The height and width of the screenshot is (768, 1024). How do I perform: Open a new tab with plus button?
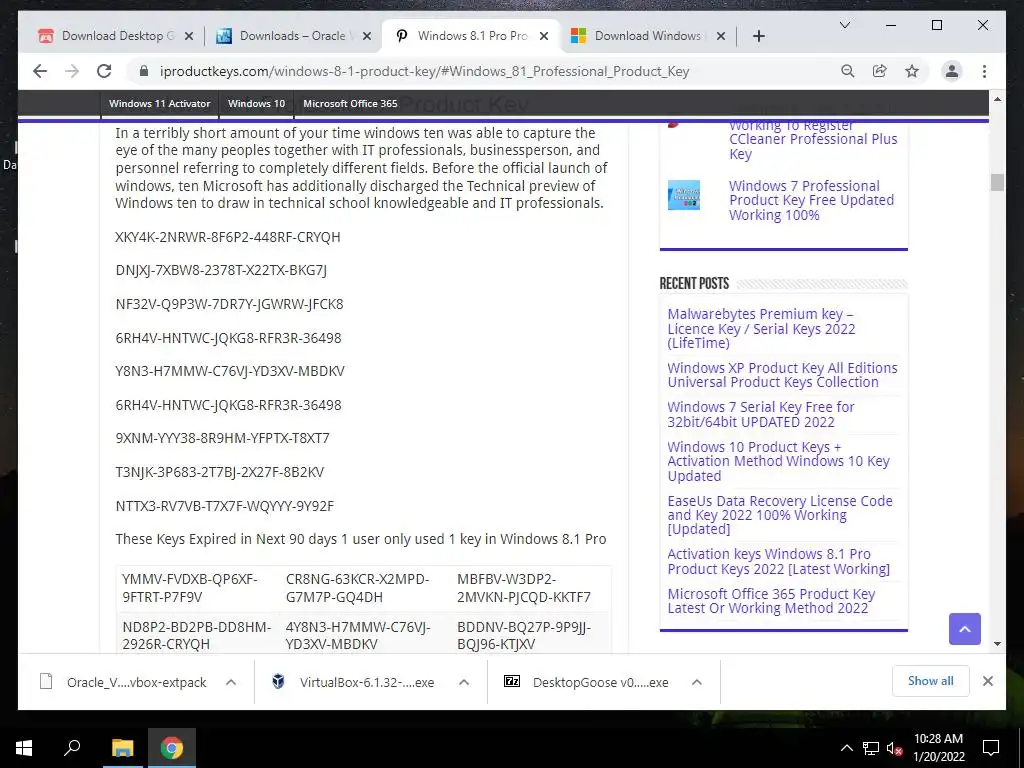coord(758,36)
